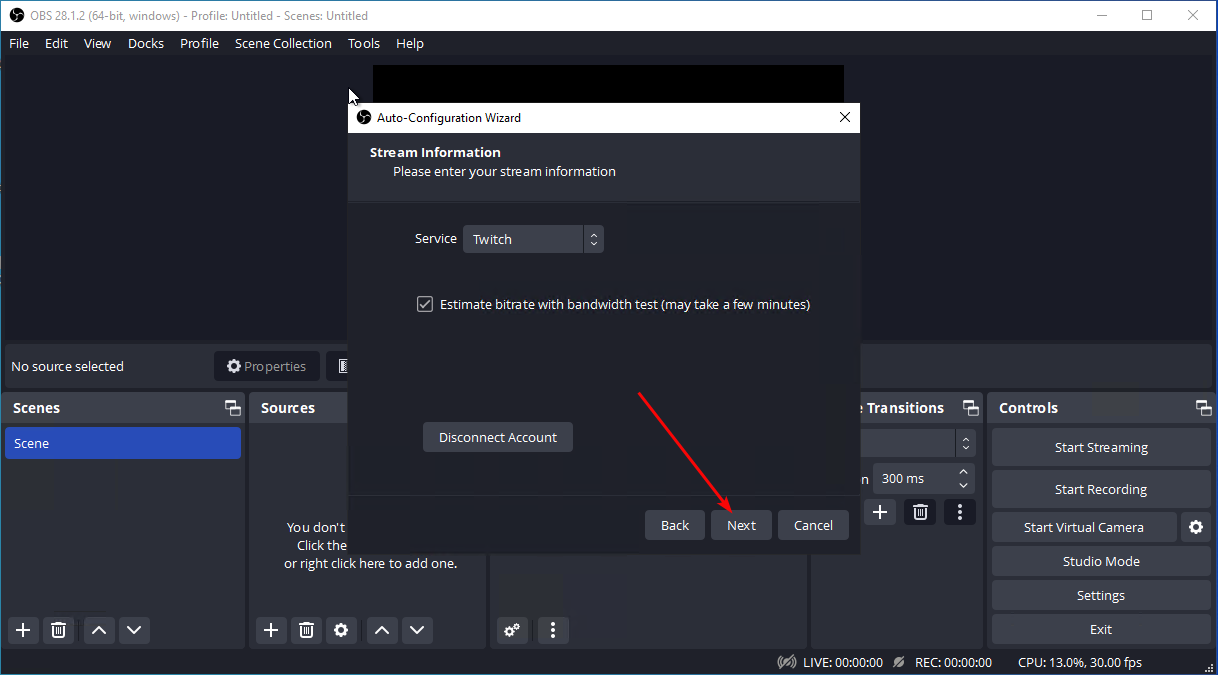Undock the Controls panel
Screen dimensions: 1218x675
coord(1203,408)
